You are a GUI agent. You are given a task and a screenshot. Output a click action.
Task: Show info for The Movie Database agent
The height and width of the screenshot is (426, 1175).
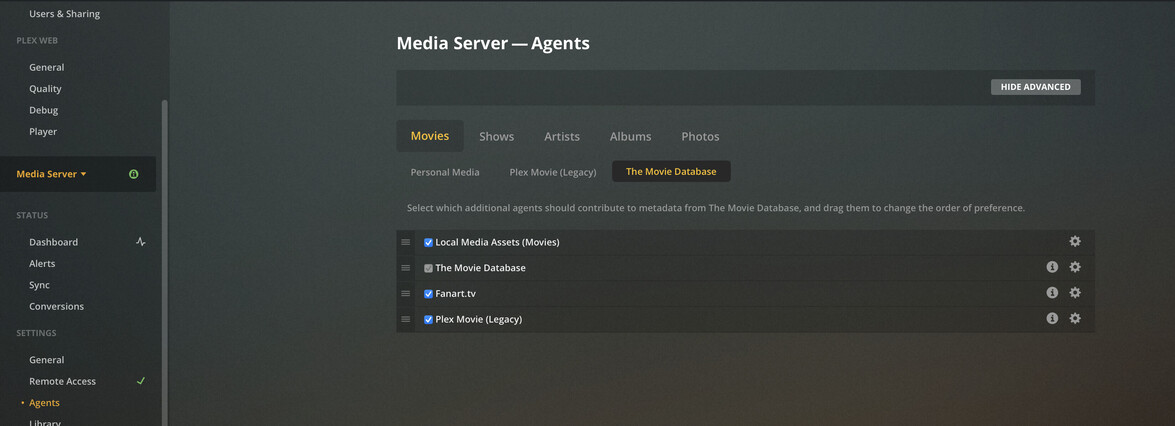(1052, 267)
